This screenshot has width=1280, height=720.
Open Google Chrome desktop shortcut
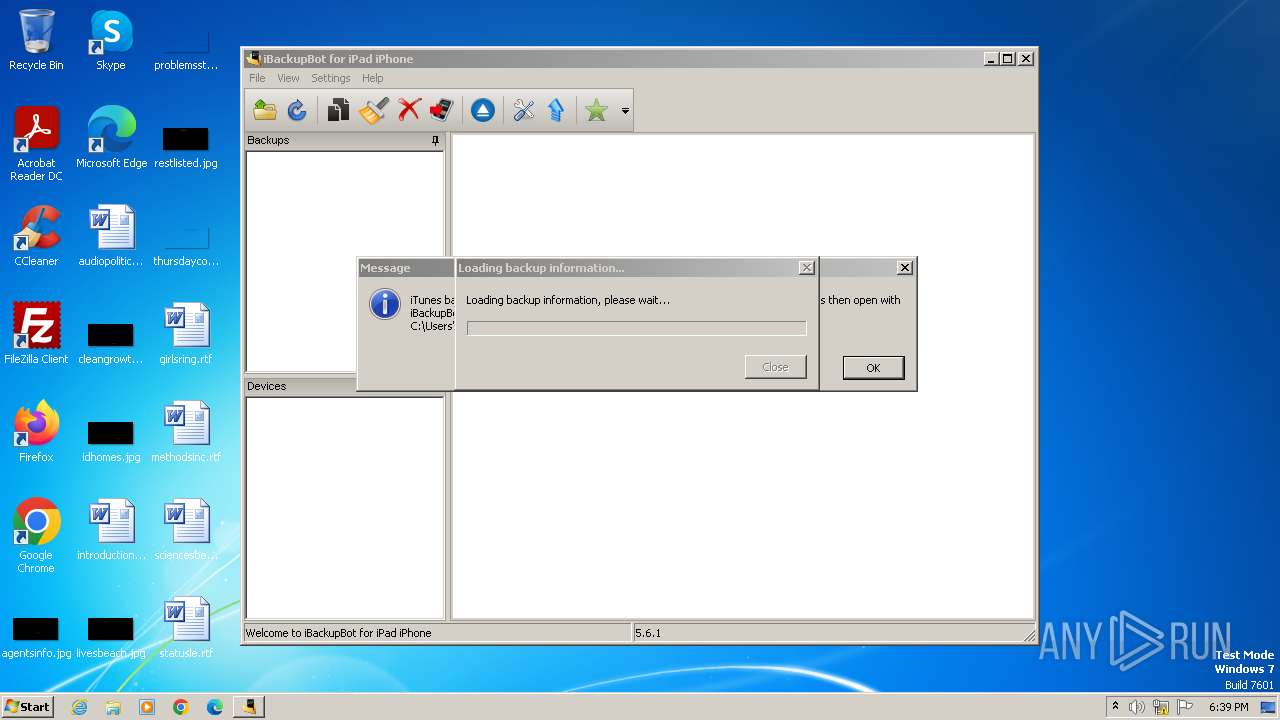tap(36, 536)
